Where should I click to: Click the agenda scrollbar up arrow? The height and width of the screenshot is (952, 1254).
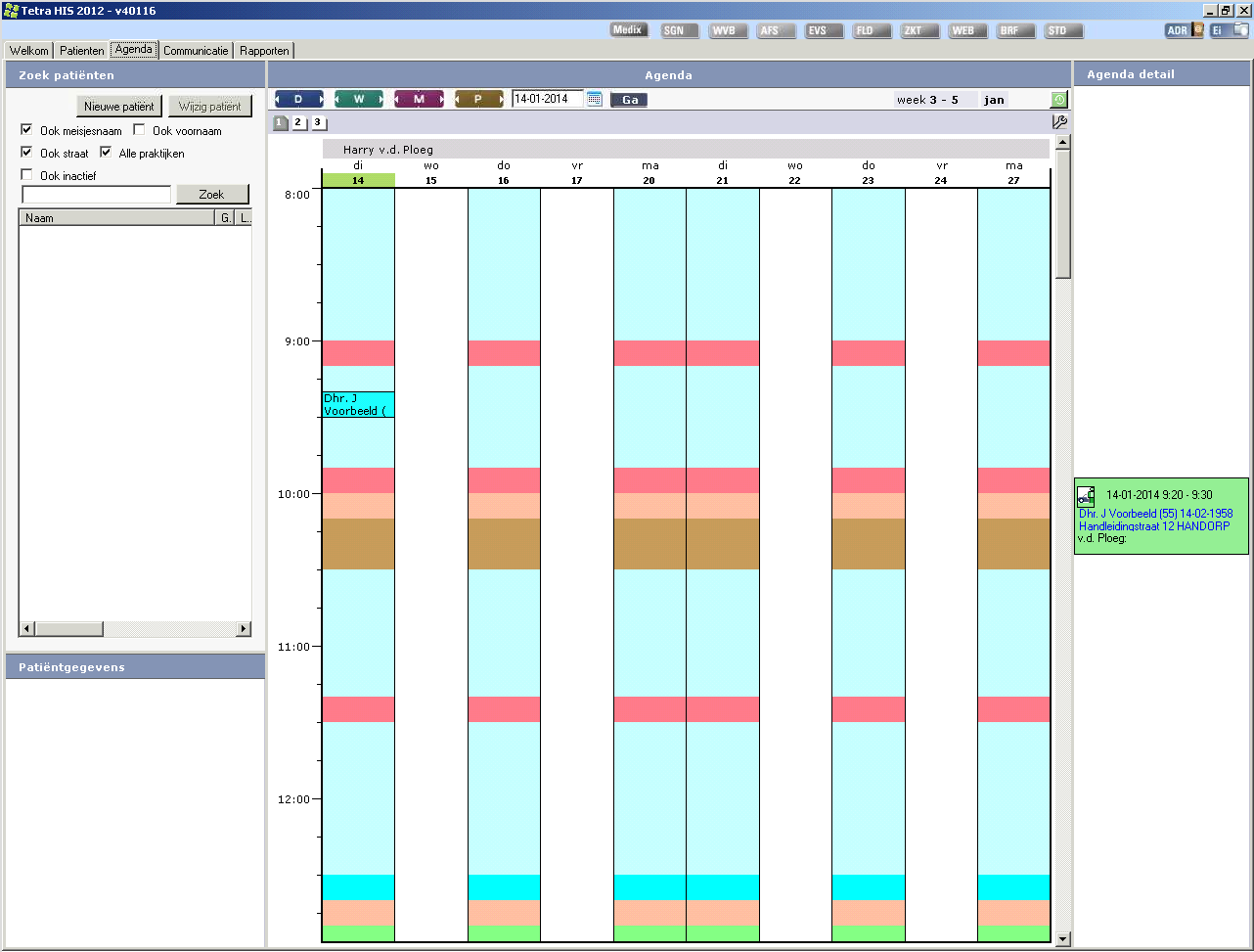point(1063,142)
